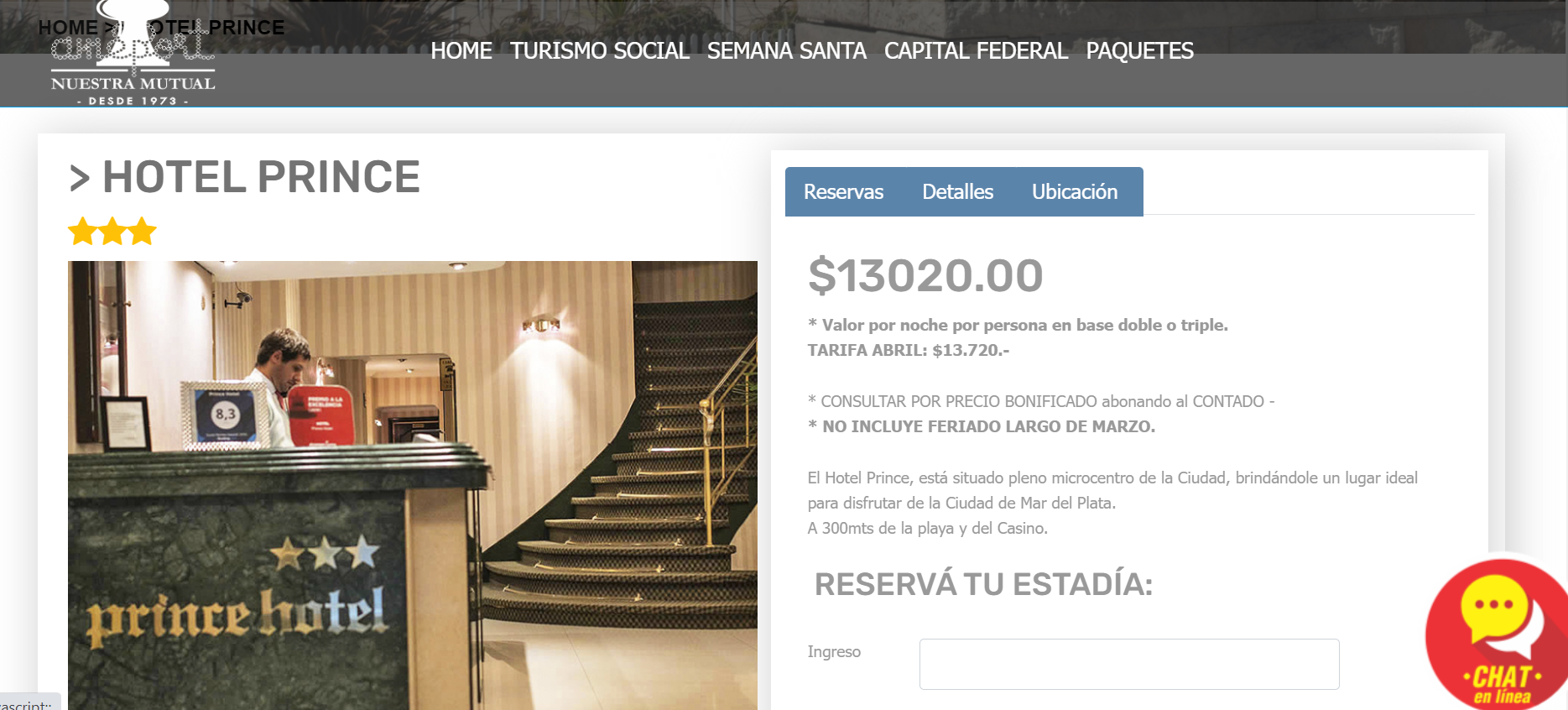Open the Reservas tab
The image size is (1568, 710).
click(x=843, y=192)
